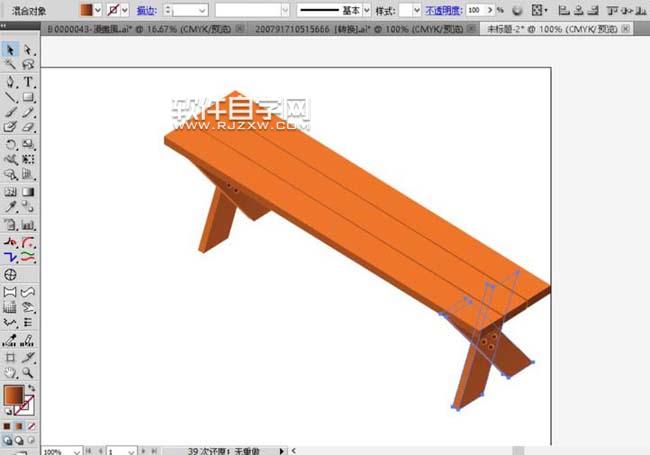Switch to the 0000043 .ai document tab
Viewport: 650px width, 455px height.
[x=139, y=29]
